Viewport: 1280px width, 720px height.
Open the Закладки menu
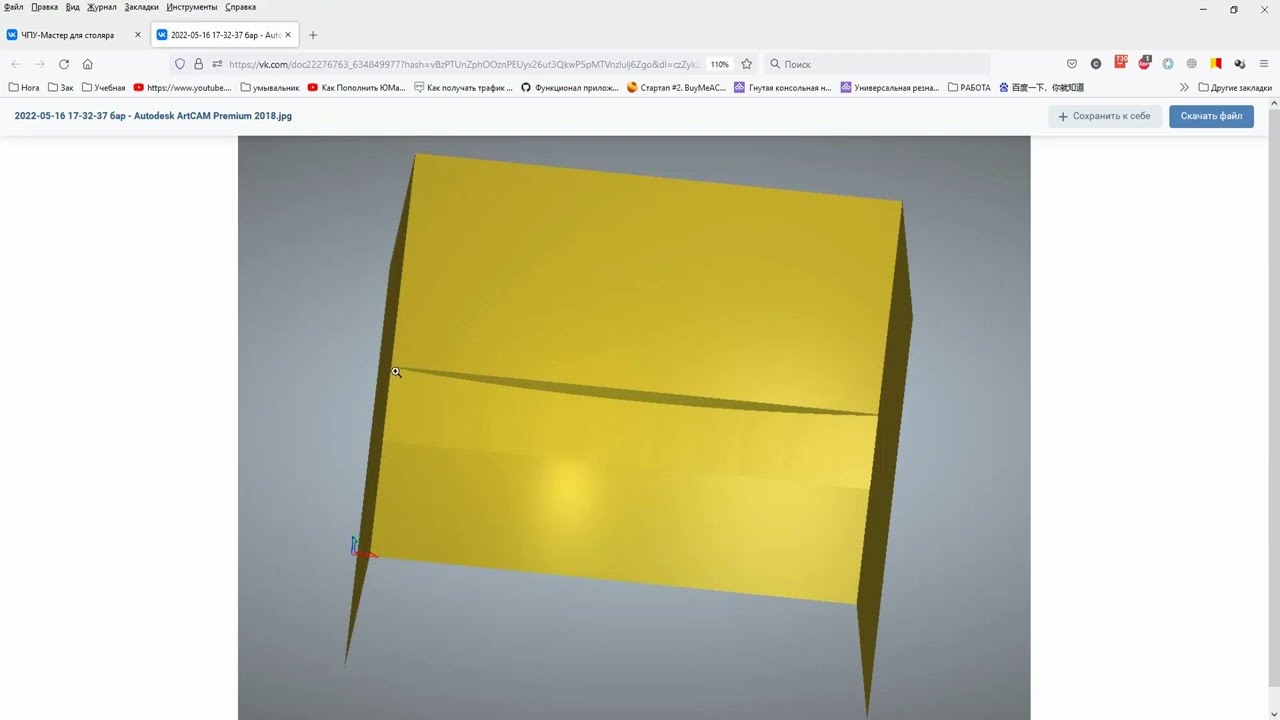coord(141,7)
